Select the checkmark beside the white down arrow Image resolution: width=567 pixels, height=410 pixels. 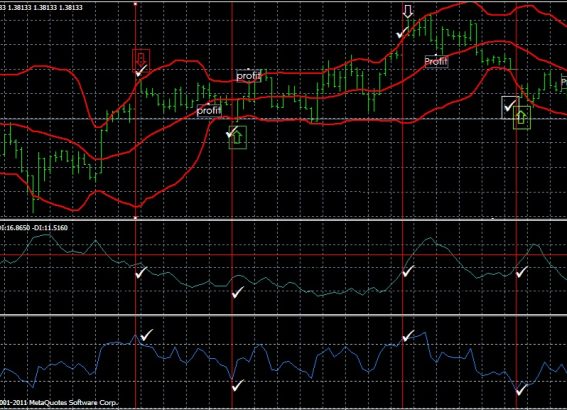click(401, 34)
